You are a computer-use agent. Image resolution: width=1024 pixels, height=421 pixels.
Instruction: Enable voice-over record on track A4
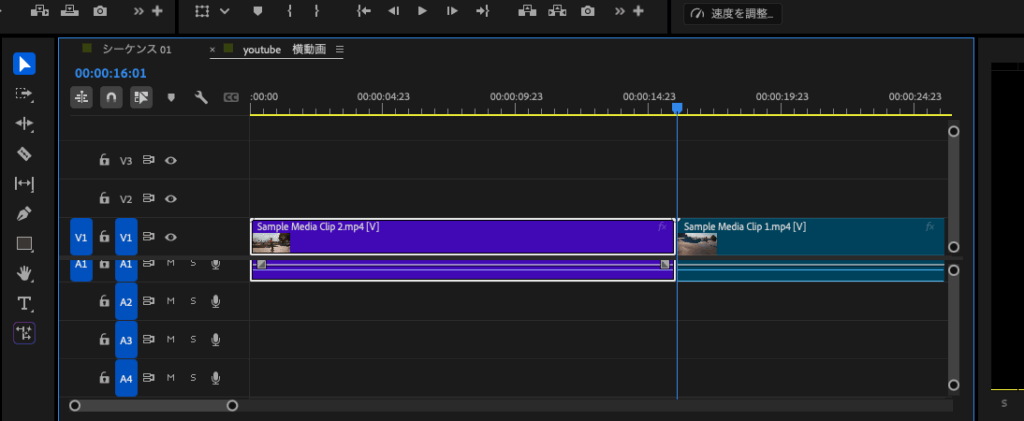215,378
